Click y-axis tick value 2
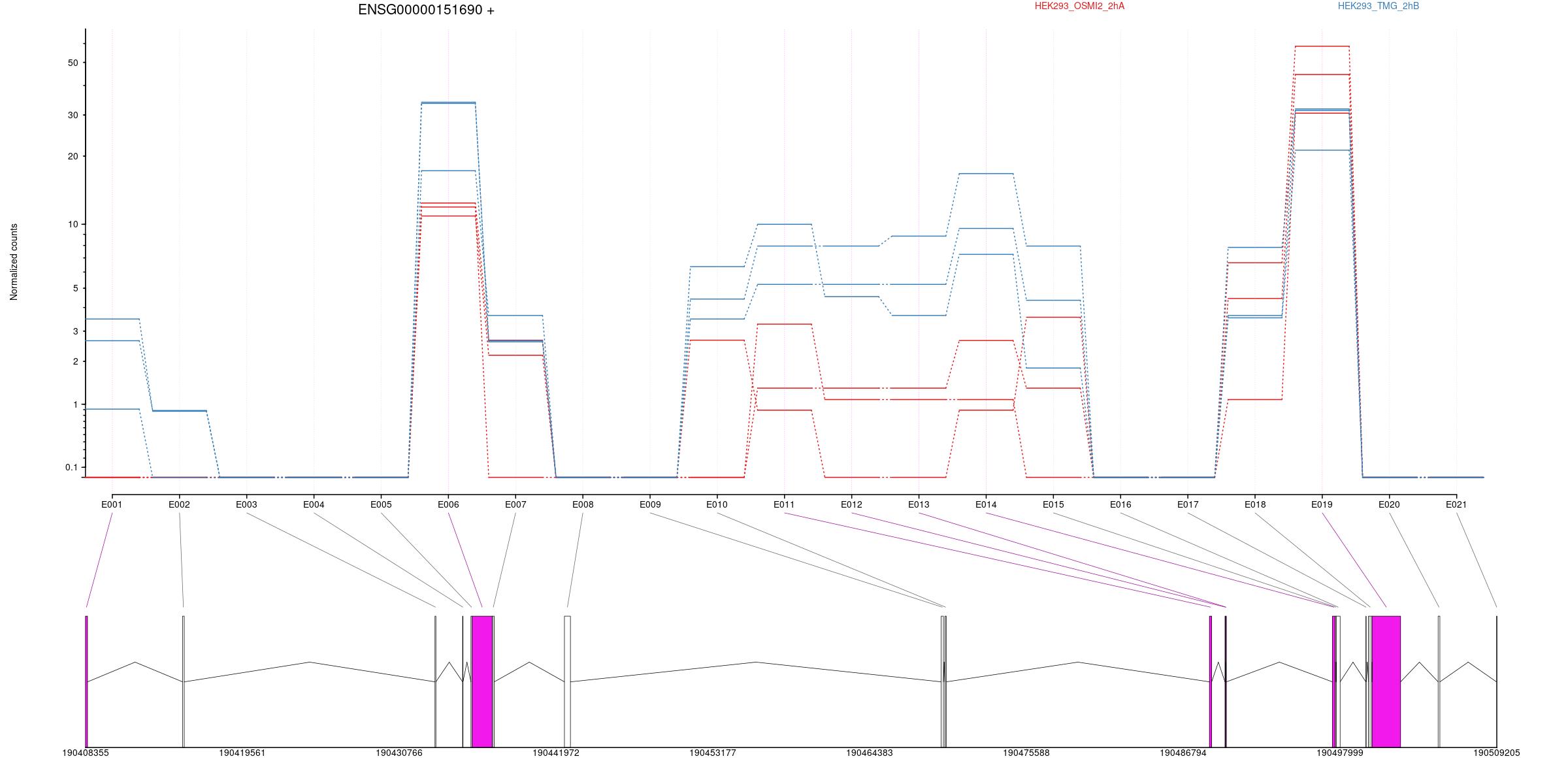 coord(75,361)
